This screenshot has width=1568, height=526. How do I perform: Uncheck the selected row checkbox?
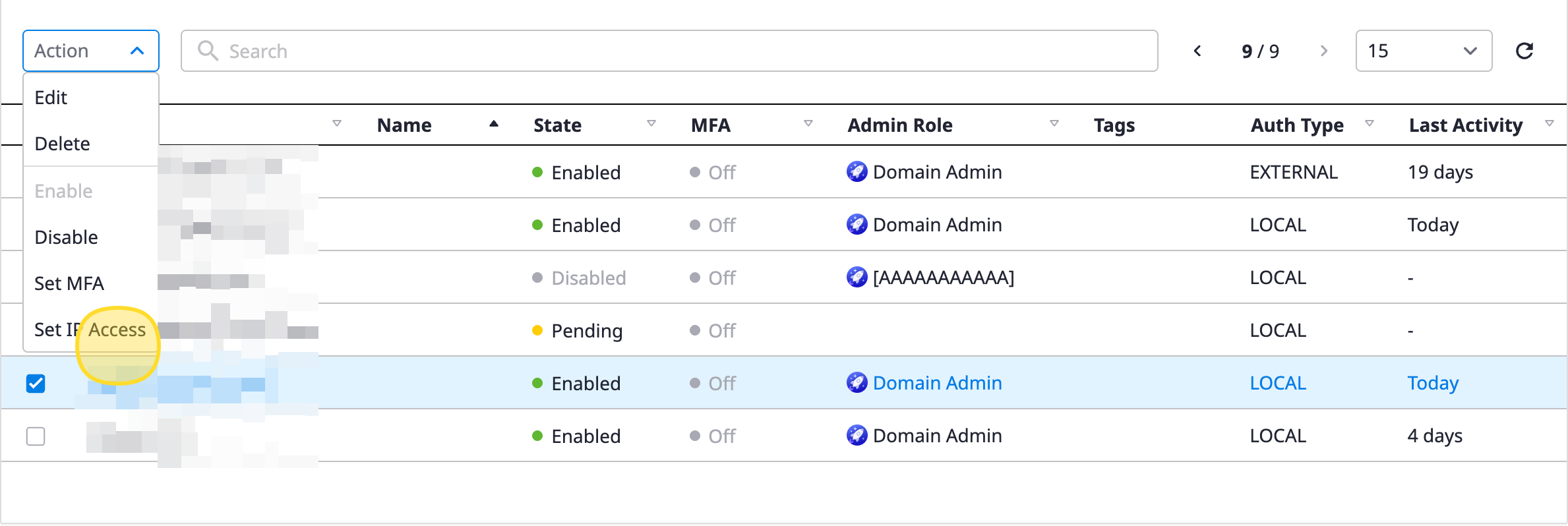click(x=36, y=383)
